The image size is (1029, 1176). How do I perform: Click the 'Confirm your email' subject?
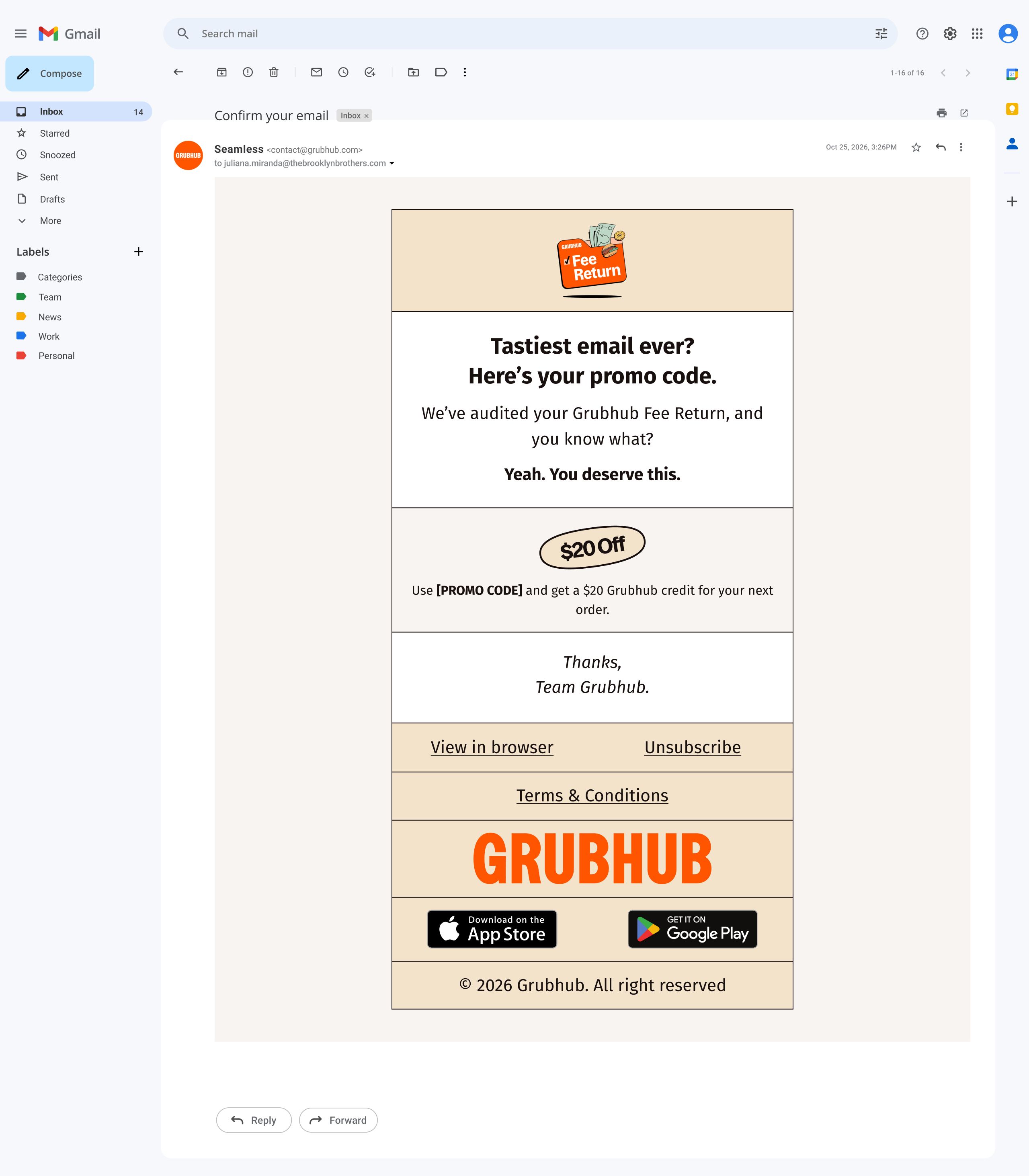coord(272,116)
